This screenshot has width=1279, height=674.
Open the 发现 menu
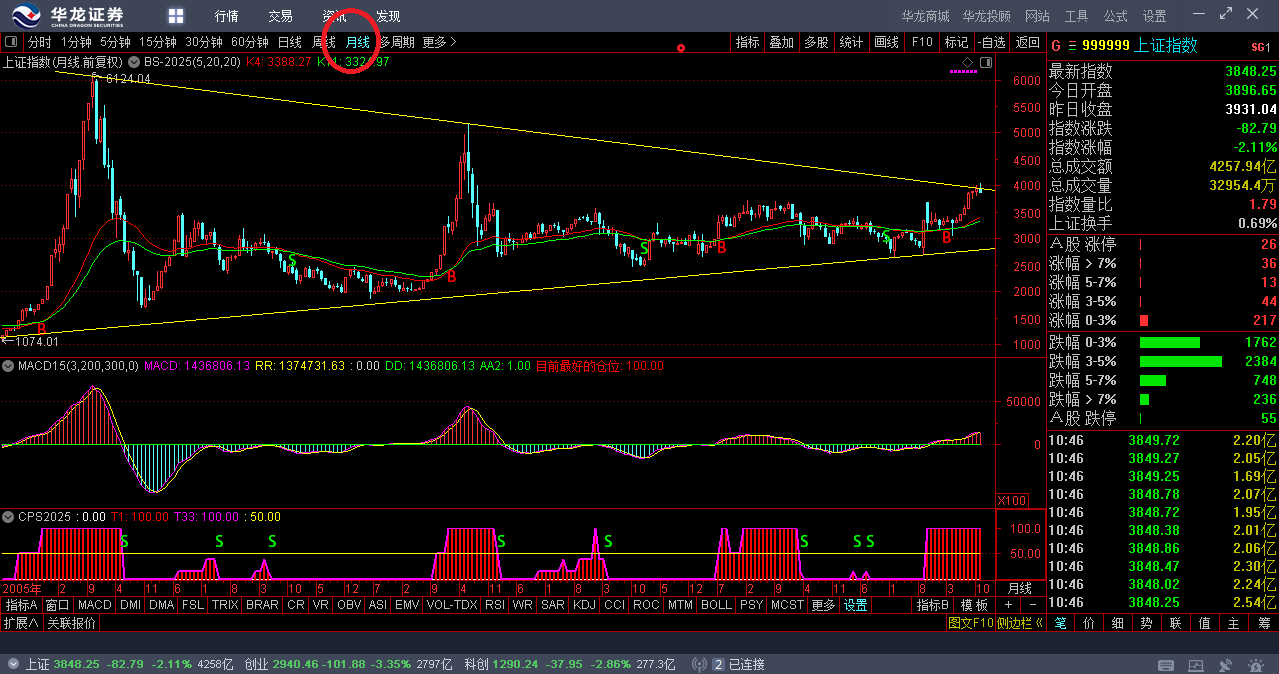(388, 16)
